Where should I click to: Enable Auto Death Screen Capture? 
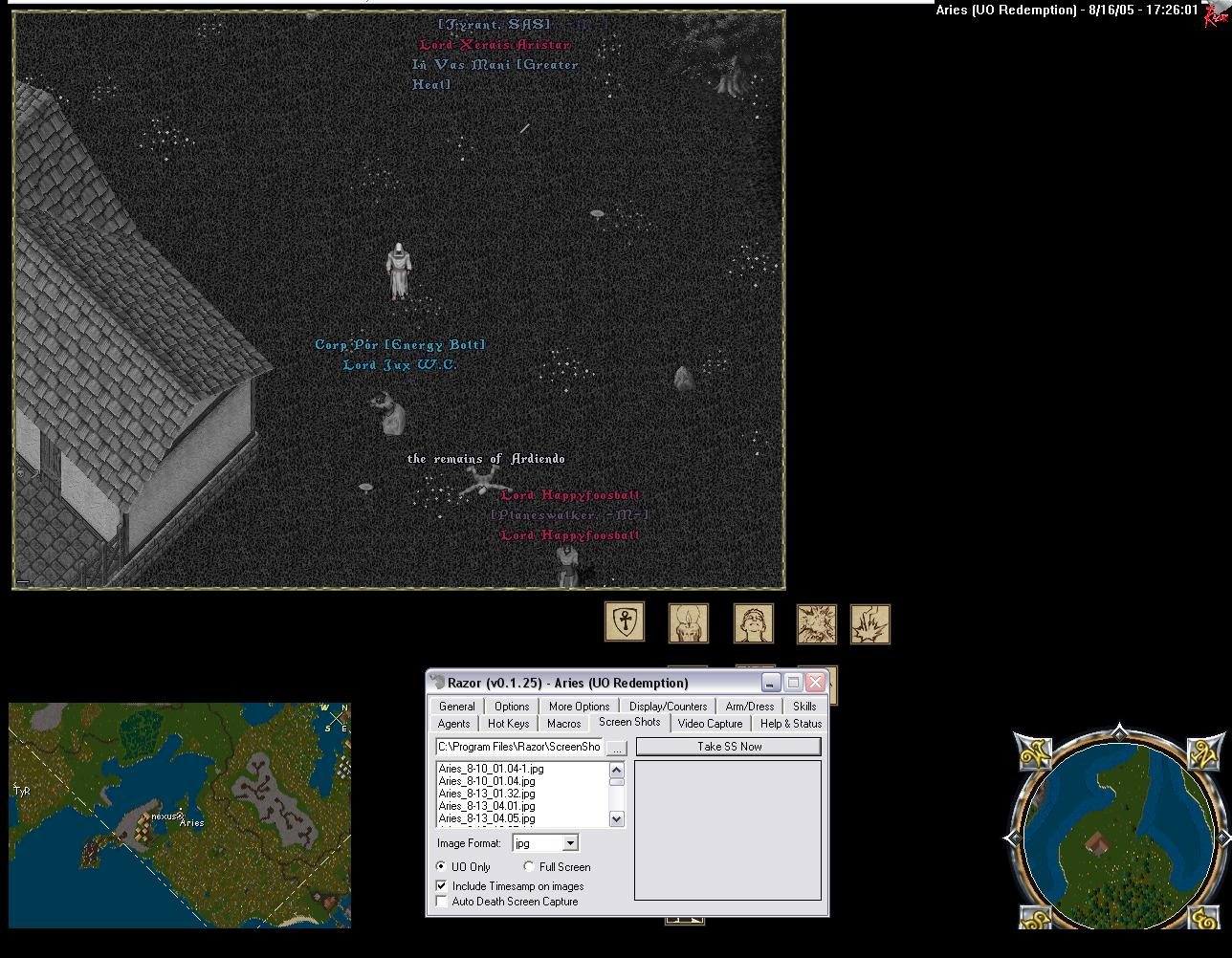[x=442, y=902]
